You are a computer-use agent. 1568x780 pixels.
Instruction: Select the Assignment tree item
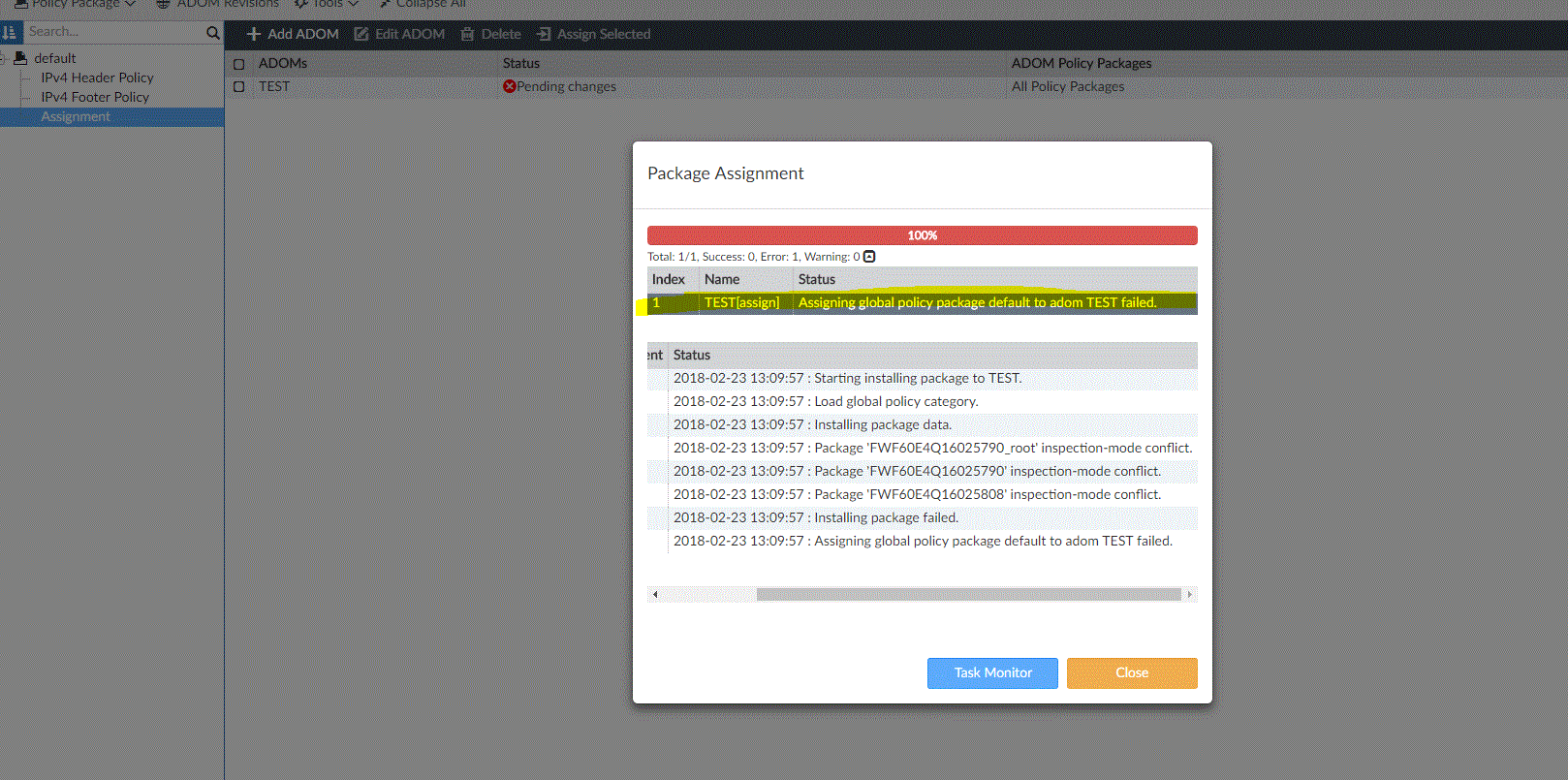click(76, 116)
